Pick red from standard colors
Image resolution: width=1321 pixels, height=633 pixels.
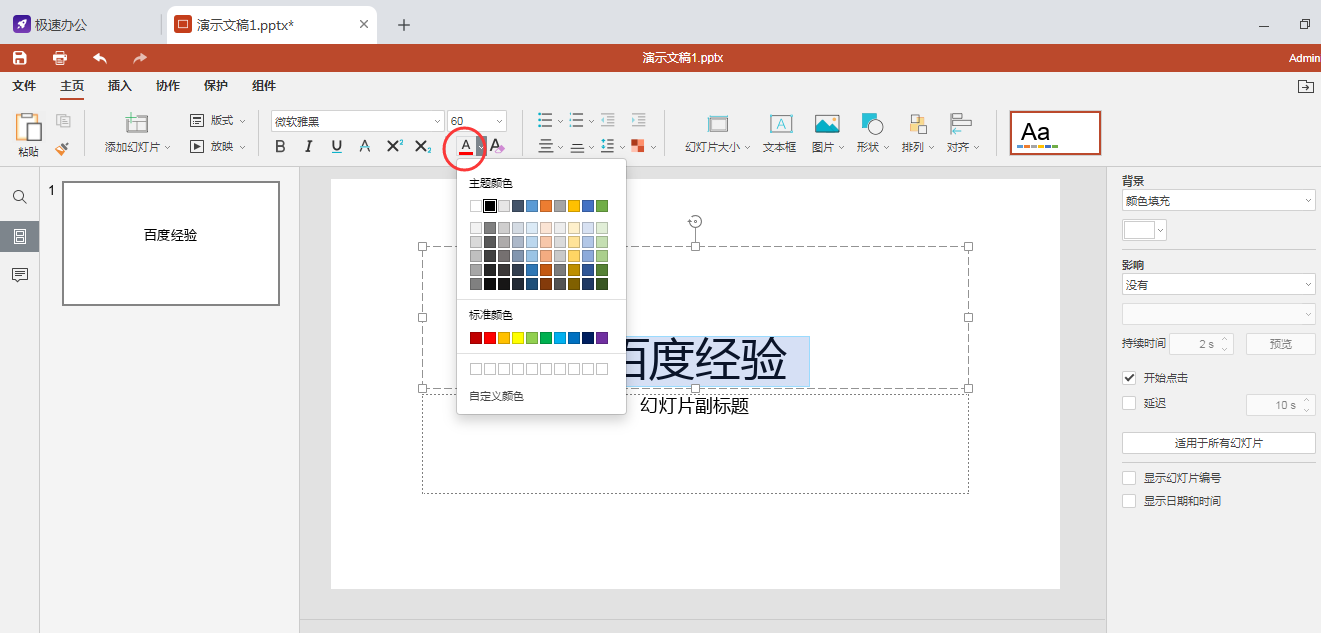(490, 338)
